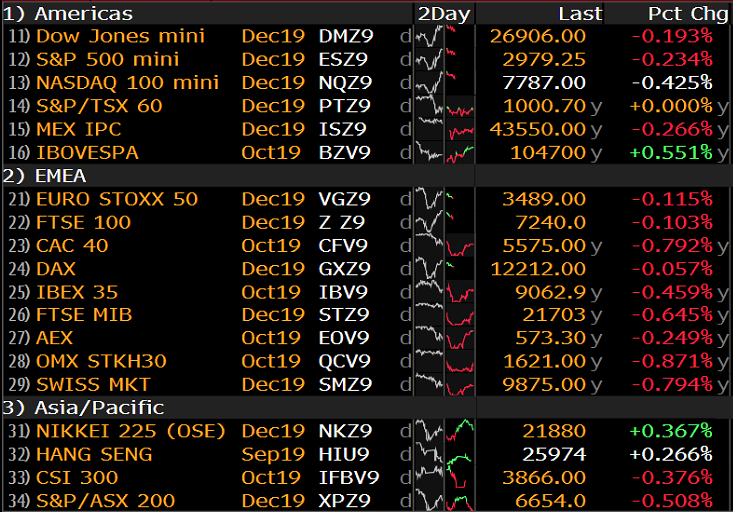Click ticker NQZ9

click(x=345, y=83)
